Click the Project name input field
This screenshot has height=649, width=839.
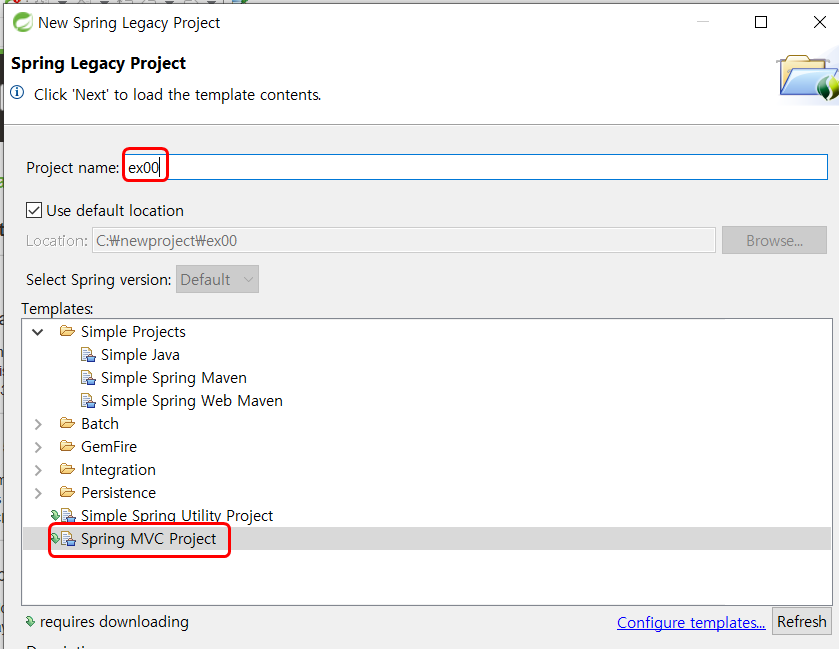(x=476, y=167)
